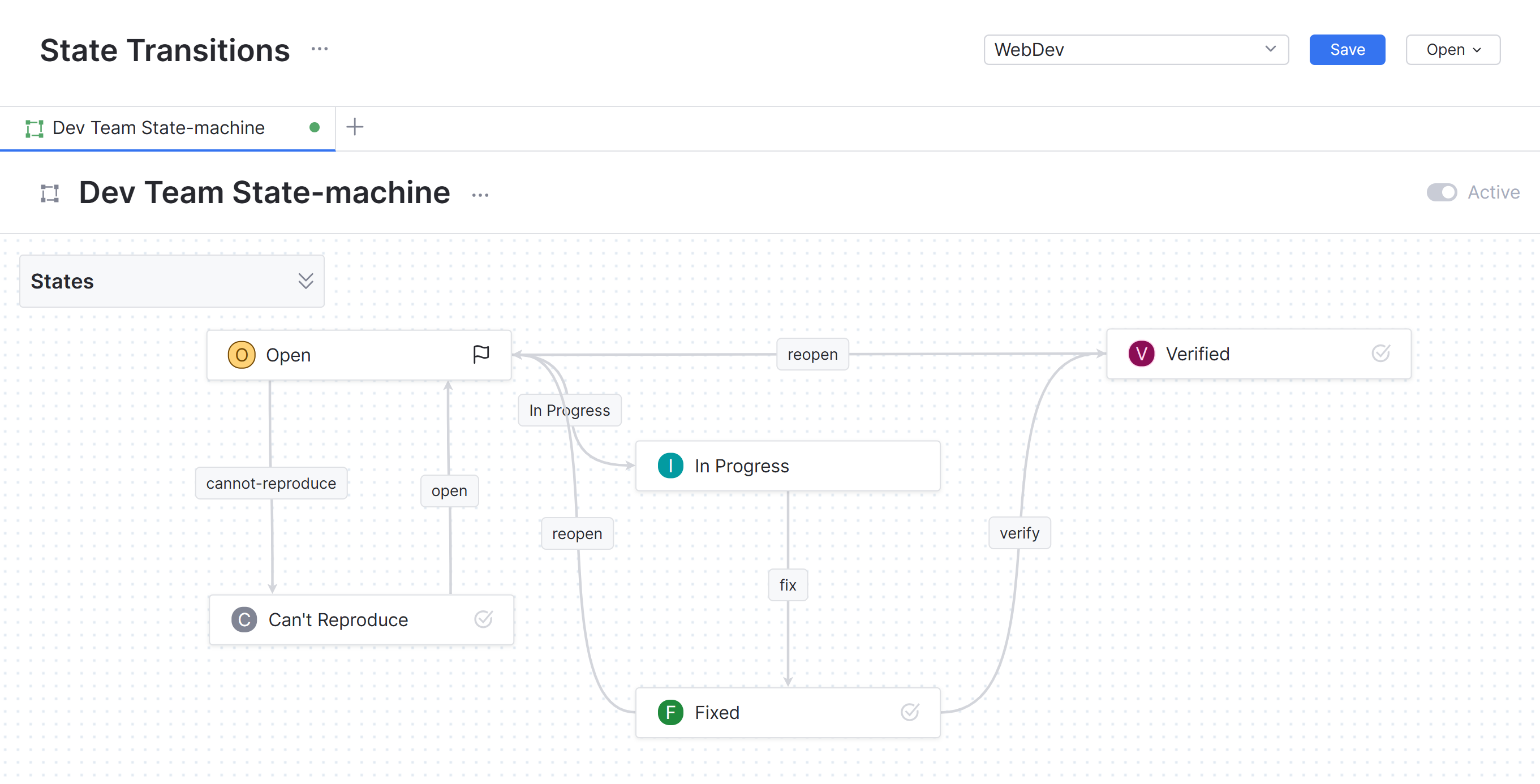Click the yellow O state color circle on Open
The image size is (1540, 784).
[x=242, y=354]
